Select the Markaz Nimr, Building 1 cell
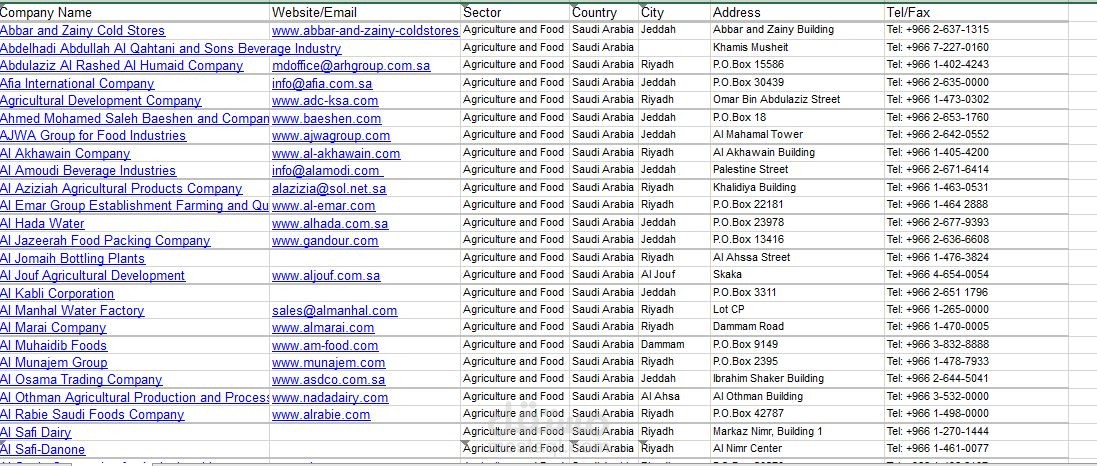Image resolution: width=1097 pixels, height=466 pixels. click(798, 431)
